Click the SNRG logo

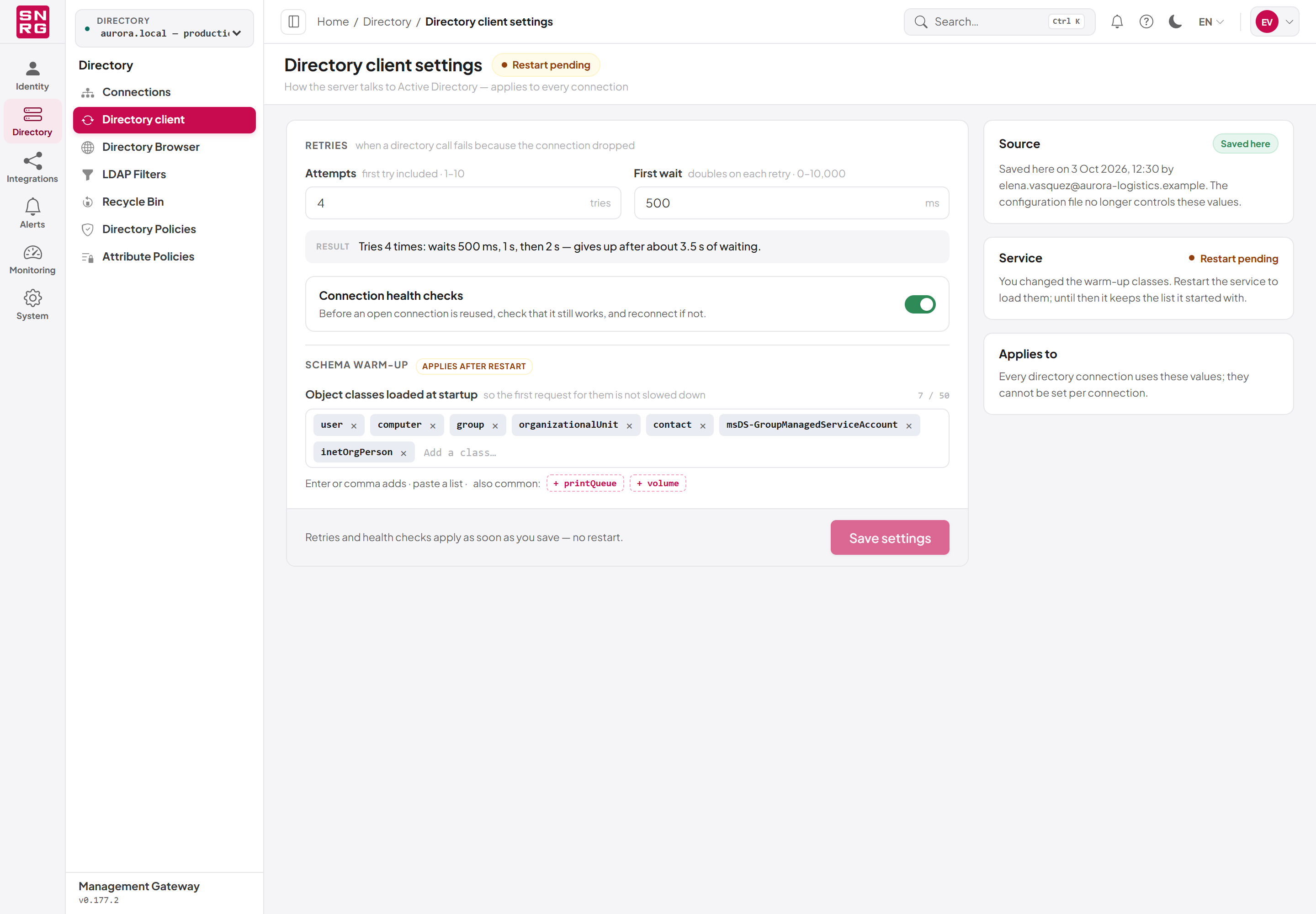click(32, 22)
